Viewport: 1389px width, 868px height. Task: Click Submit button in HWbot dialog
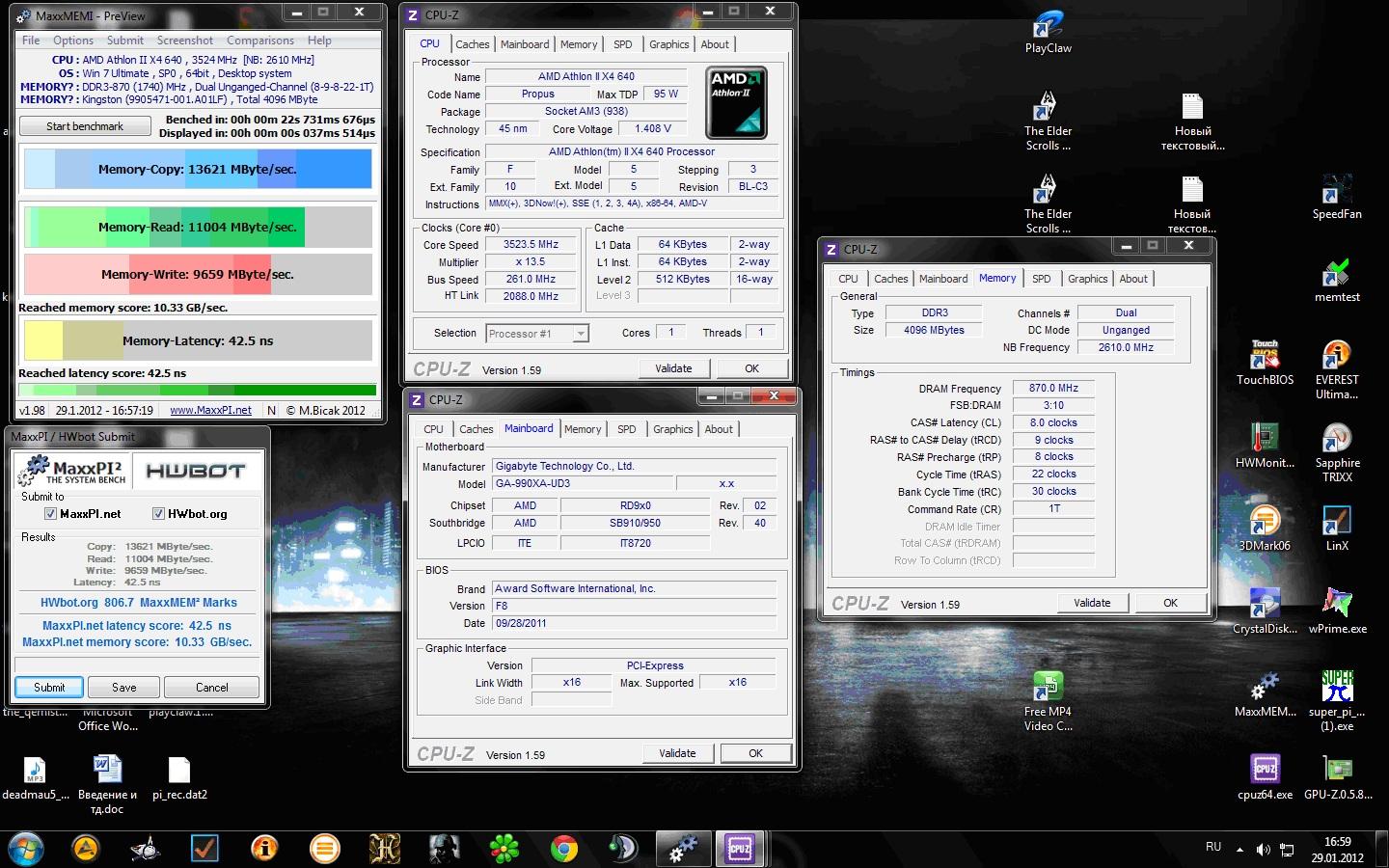pos(49,688)
